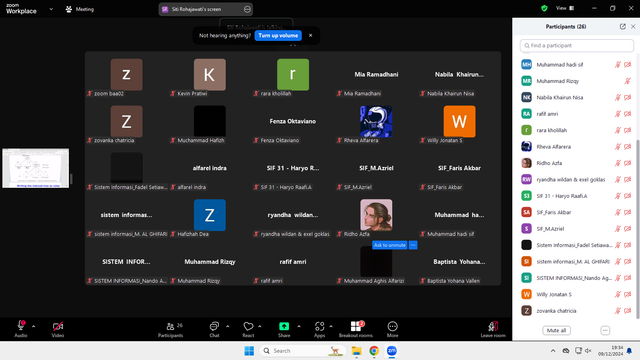
Task: Click the taskbar volume icon
Action: click(x=588, y=351)
